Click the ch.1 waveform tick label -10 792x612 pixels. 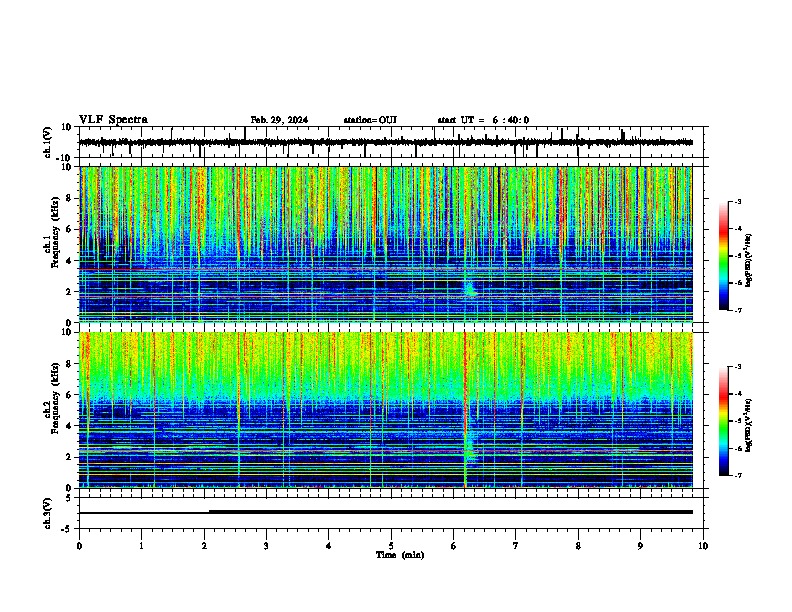click(65, 158)
